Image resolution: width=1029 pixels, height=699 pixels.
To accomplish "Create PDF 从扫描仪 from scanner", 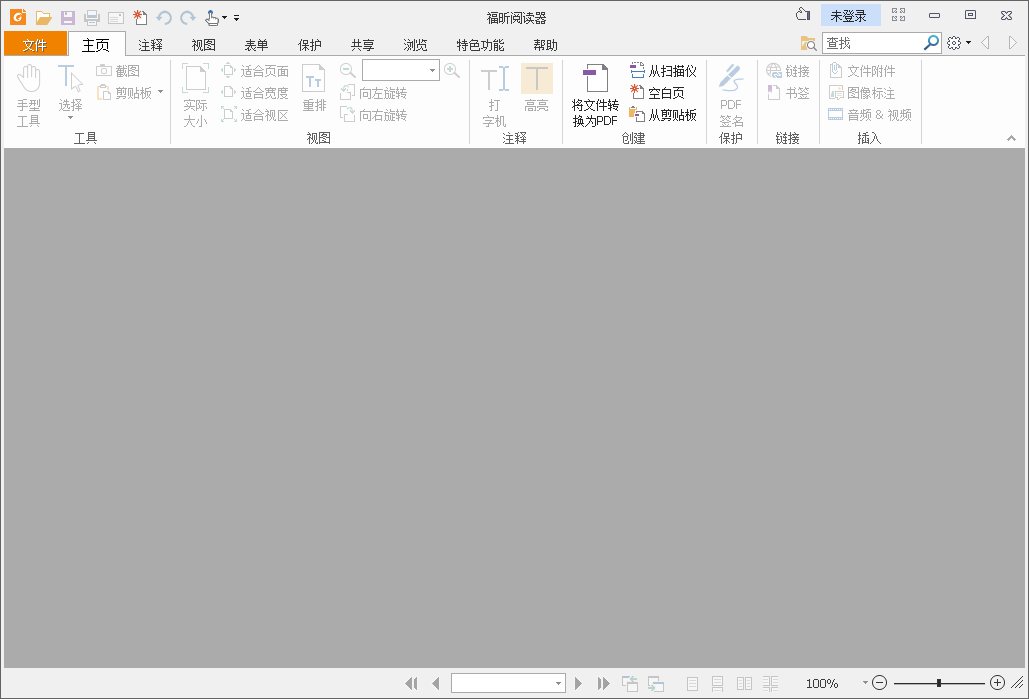I will click(x=663, y=71).
